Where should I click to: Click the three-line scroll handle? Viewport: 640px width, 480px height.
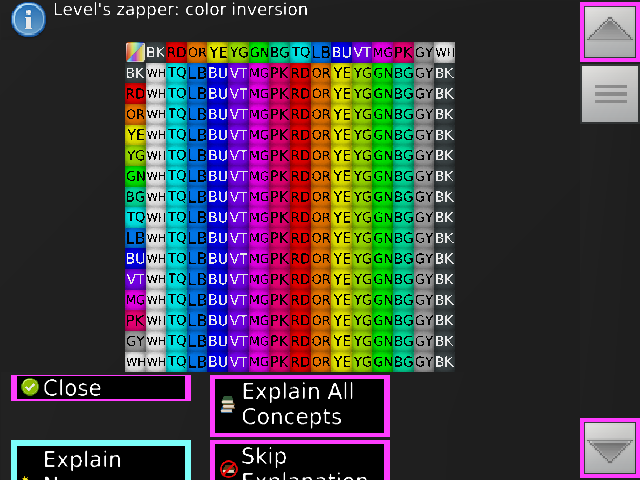pyautogui.click(x=609, y=94)
